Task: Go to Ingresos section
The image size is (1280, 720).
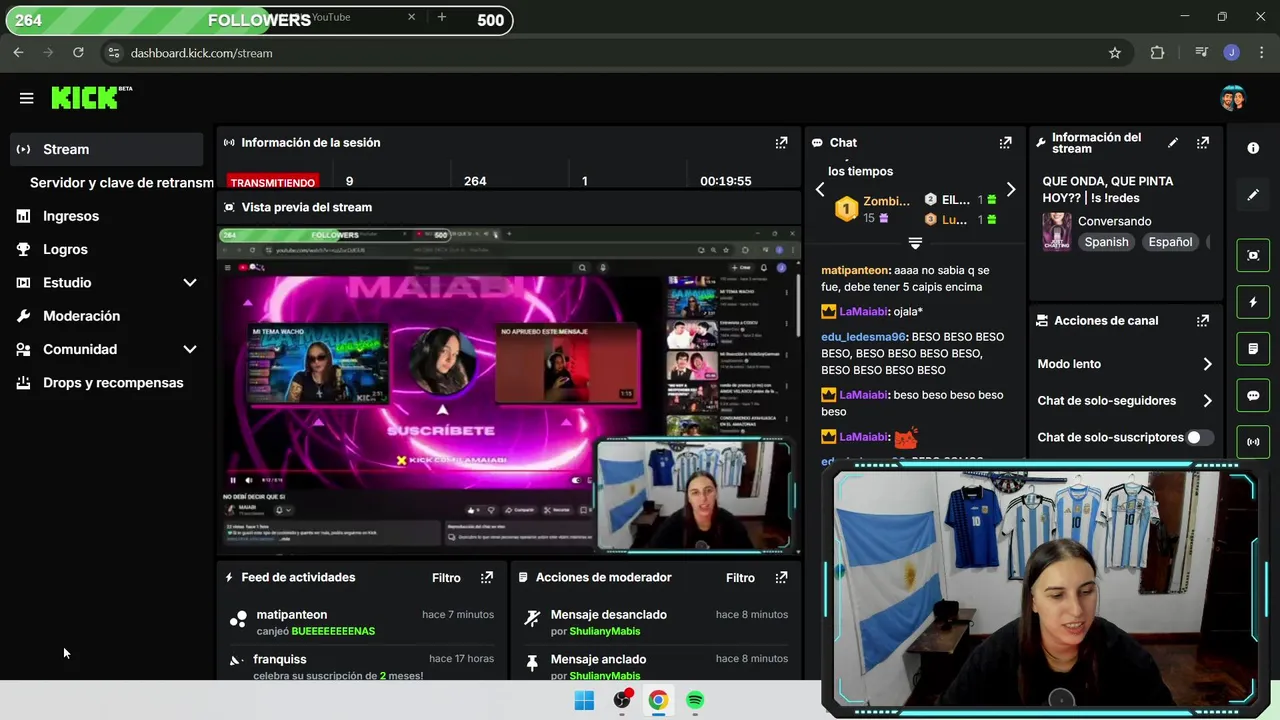Action: [x=71, y=216]
